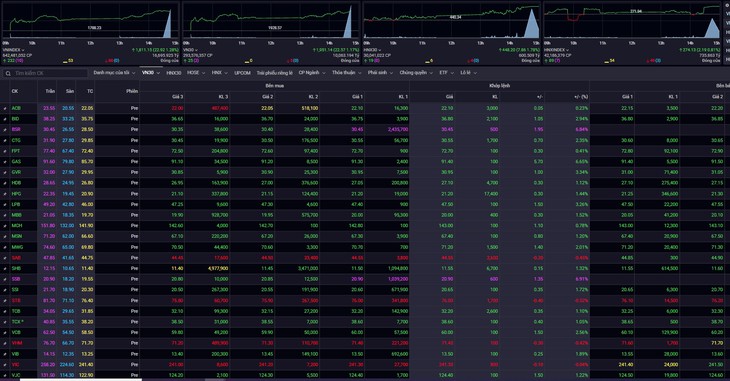Pin the GAS stock row

[x=5, y=162]
